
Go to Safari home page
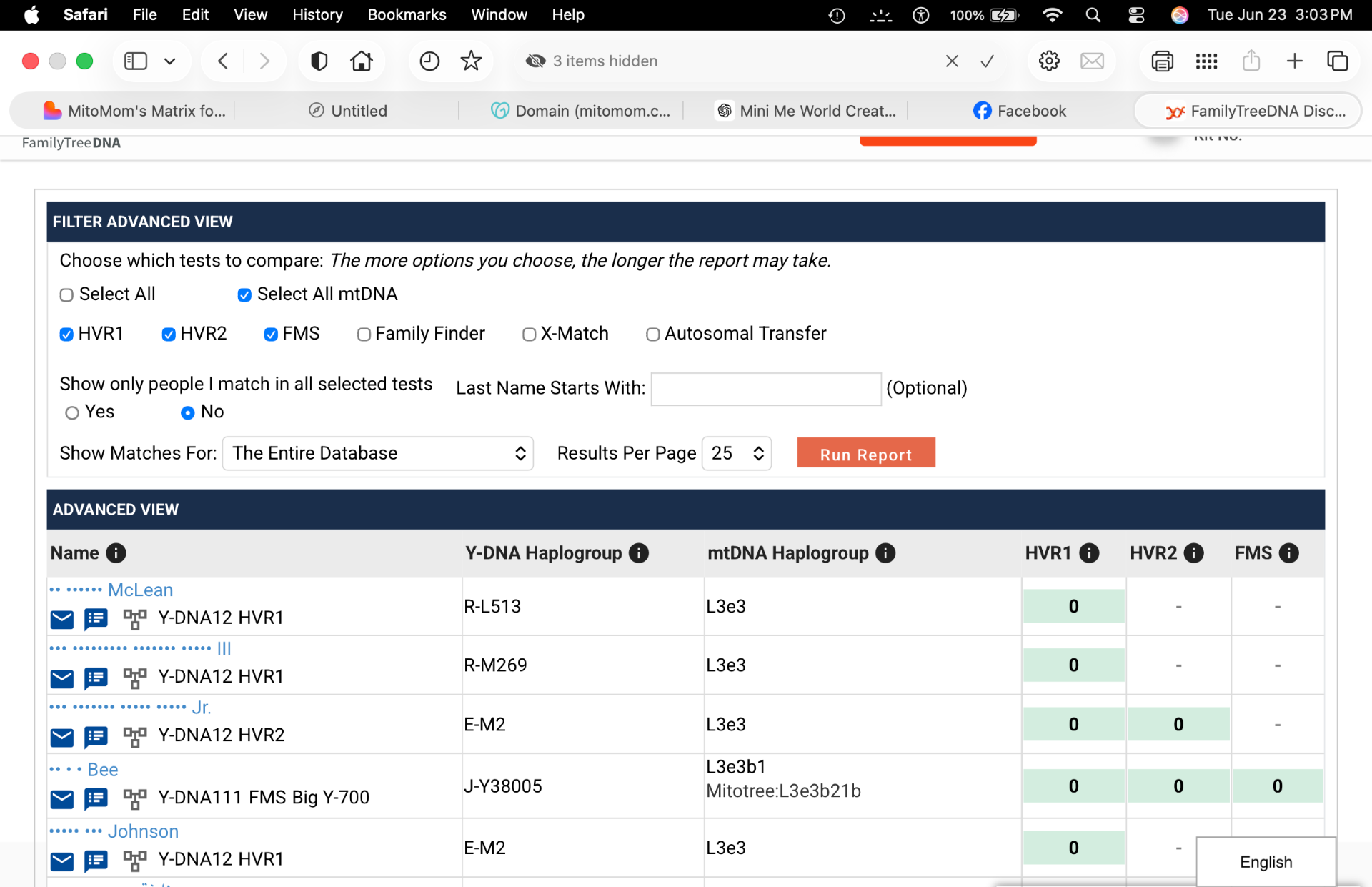pyautogui.click(x=362, y=61)
